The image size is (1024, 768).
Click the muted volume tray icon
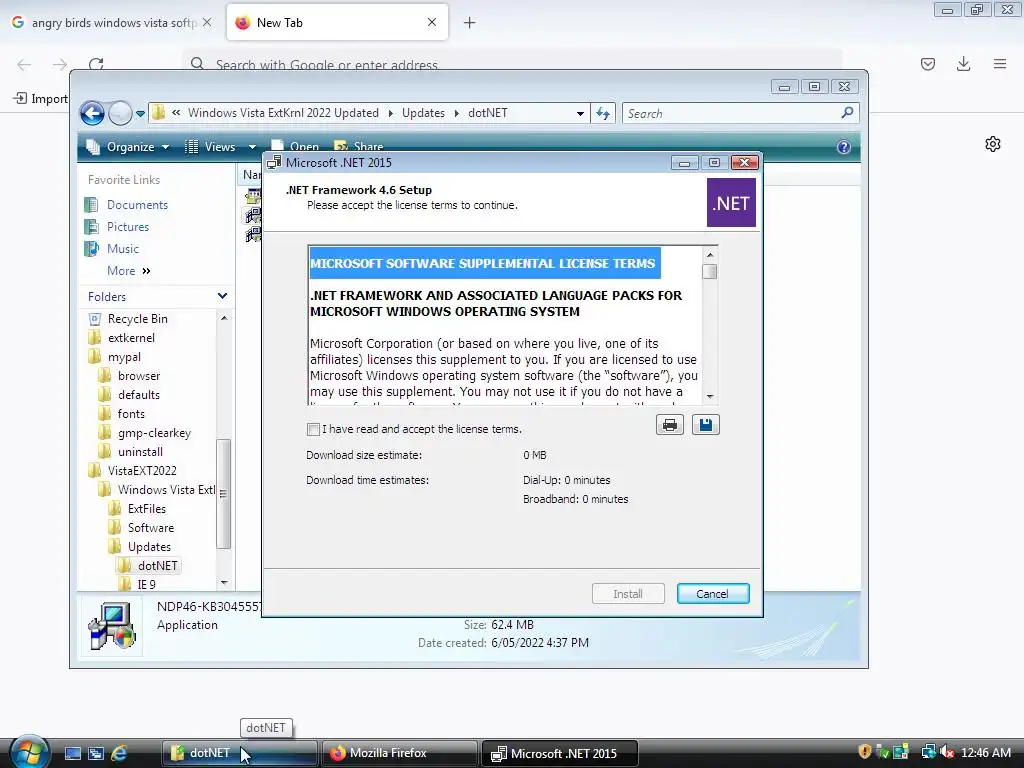pos(948,752)
